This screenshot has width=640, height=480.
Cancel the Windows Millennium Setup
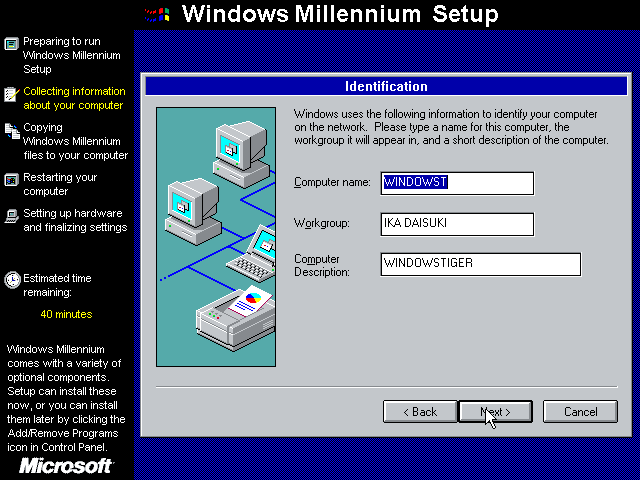(x=580, y=411)
